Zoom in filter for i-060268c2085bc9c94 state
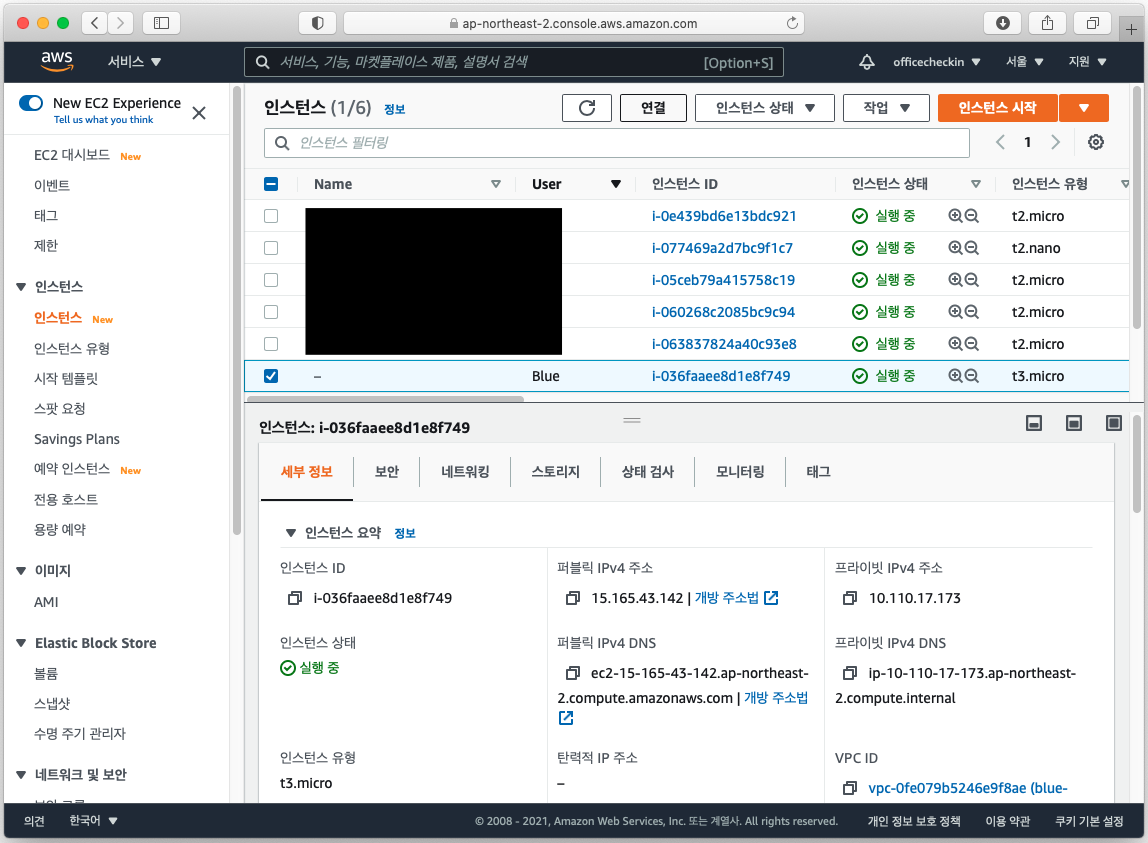Viewport: 1148px width, 843px height. pos(955,312)
